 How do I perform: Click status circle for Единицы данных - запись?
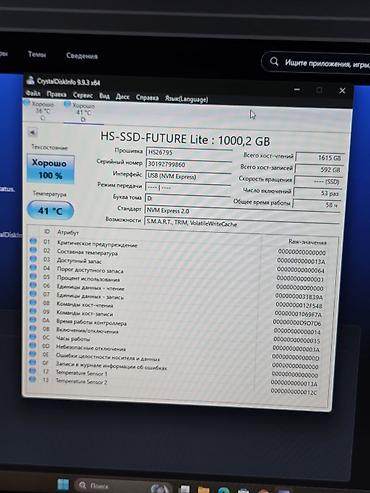(x=33, y=294)
